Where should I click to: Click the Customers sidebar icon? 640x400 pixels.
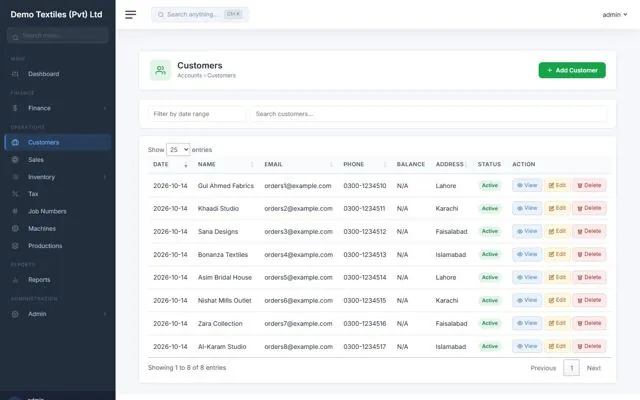click(15, 142)
